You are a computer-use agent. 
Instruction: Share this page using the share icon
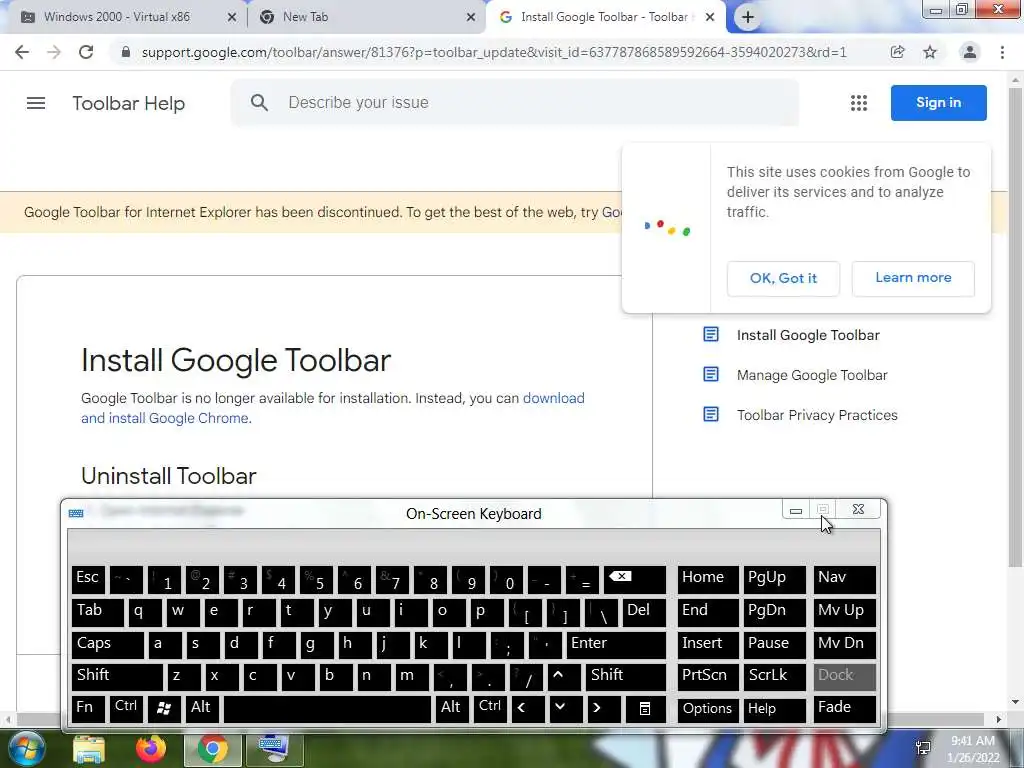point(897,52)
